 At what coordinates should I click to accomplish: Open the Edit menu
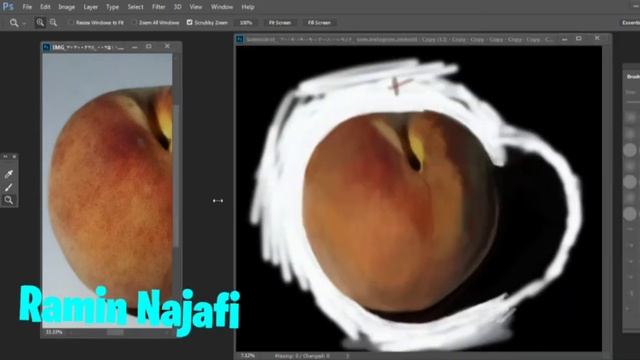[x=45, y=7]
